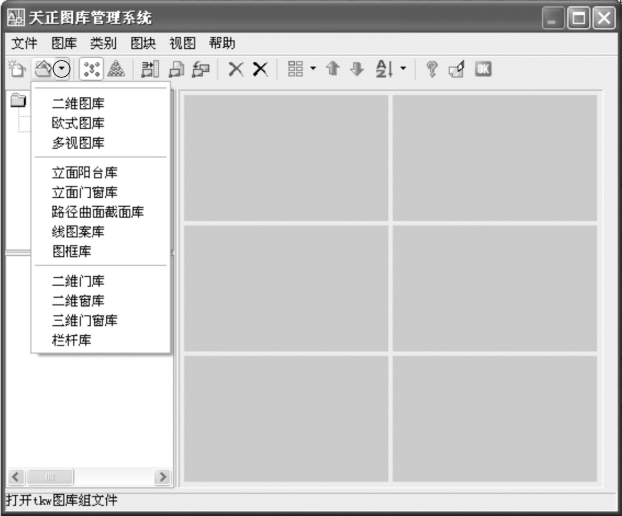This screenshot has width=622, height=516.
Task: Click the left scroll arrow
Action: pos(16,476)
